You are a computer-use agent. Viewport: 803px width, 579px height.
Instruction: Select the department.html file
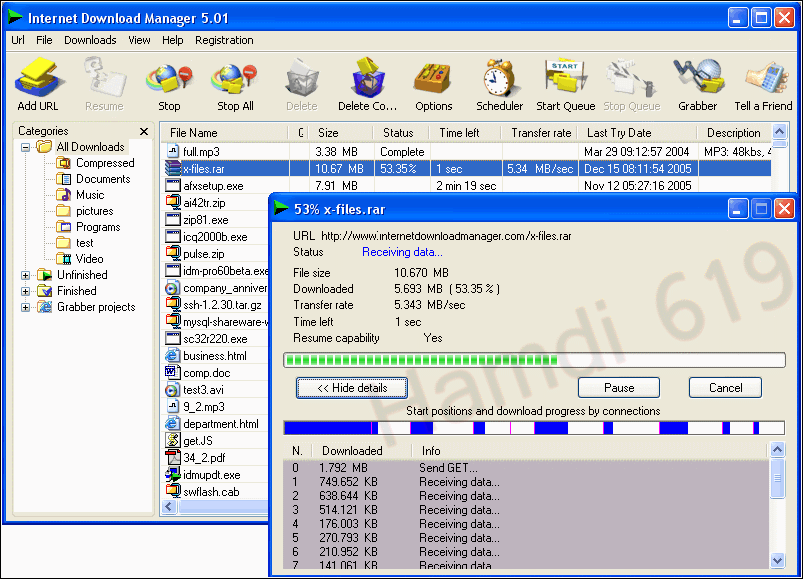[221, 423]
